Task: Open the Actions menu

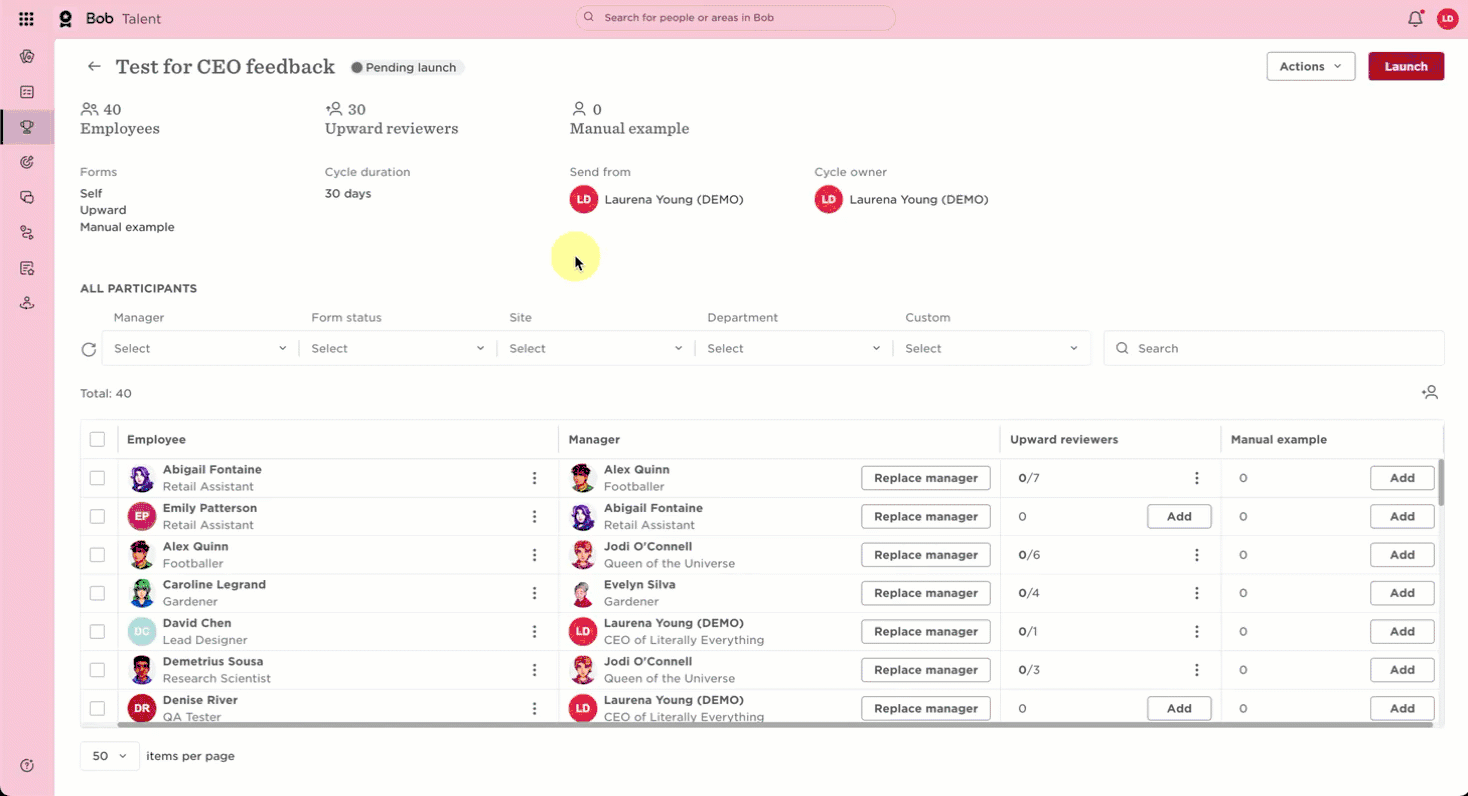Action: click(x=1310, y=66)
